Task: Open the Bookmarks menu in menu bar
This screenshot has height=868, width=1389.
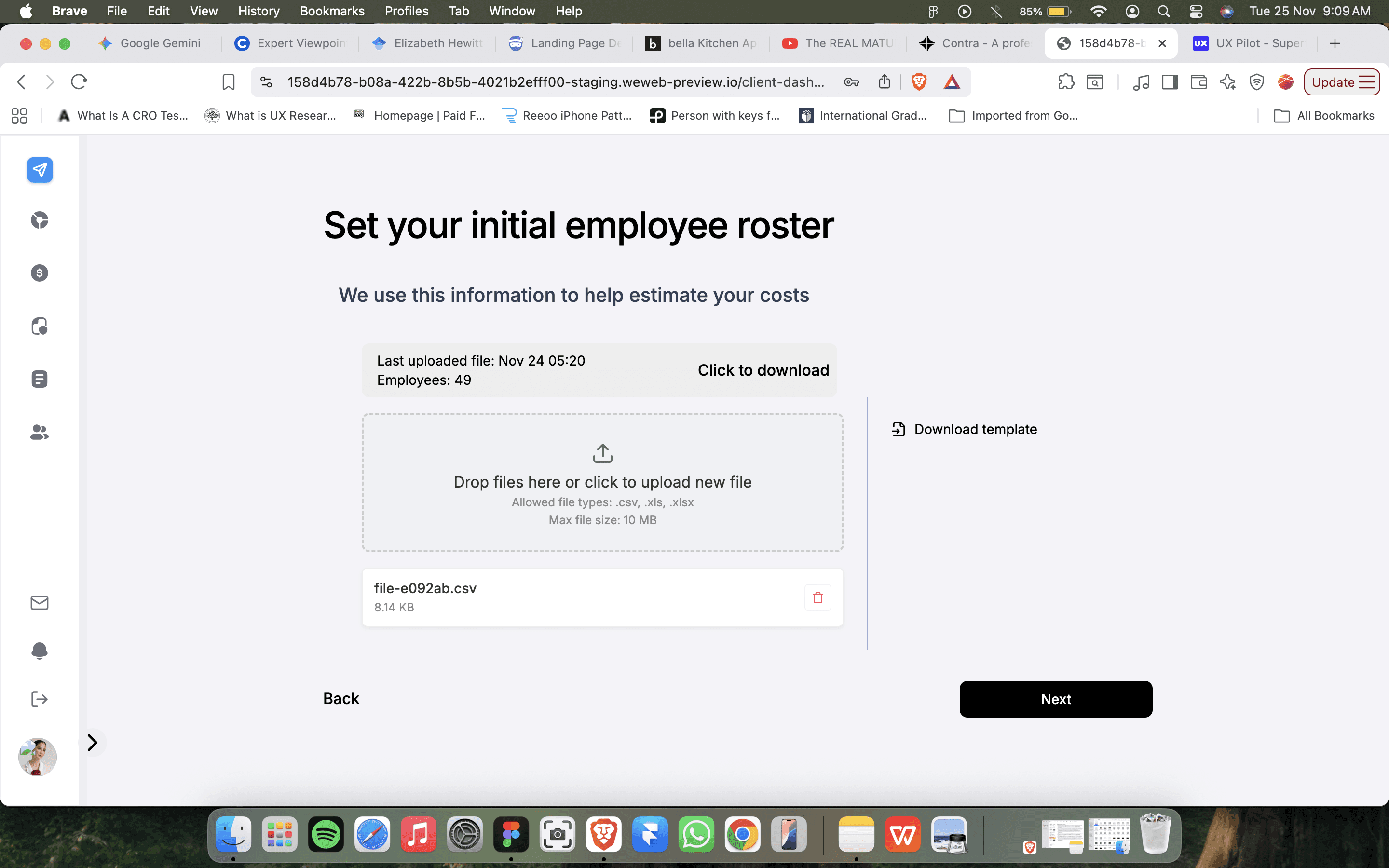Action: tap(332, 11)
